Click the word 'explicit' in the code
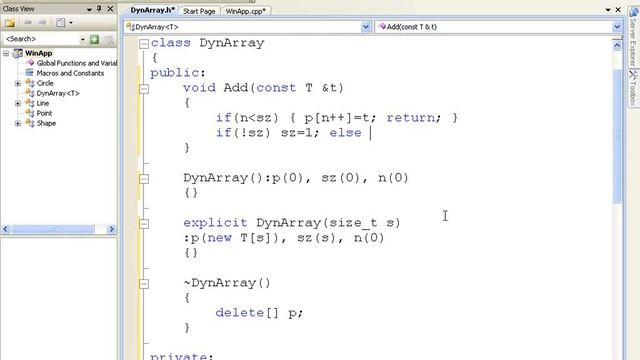This screenshot has height=360, width=640. coord(215,223)
